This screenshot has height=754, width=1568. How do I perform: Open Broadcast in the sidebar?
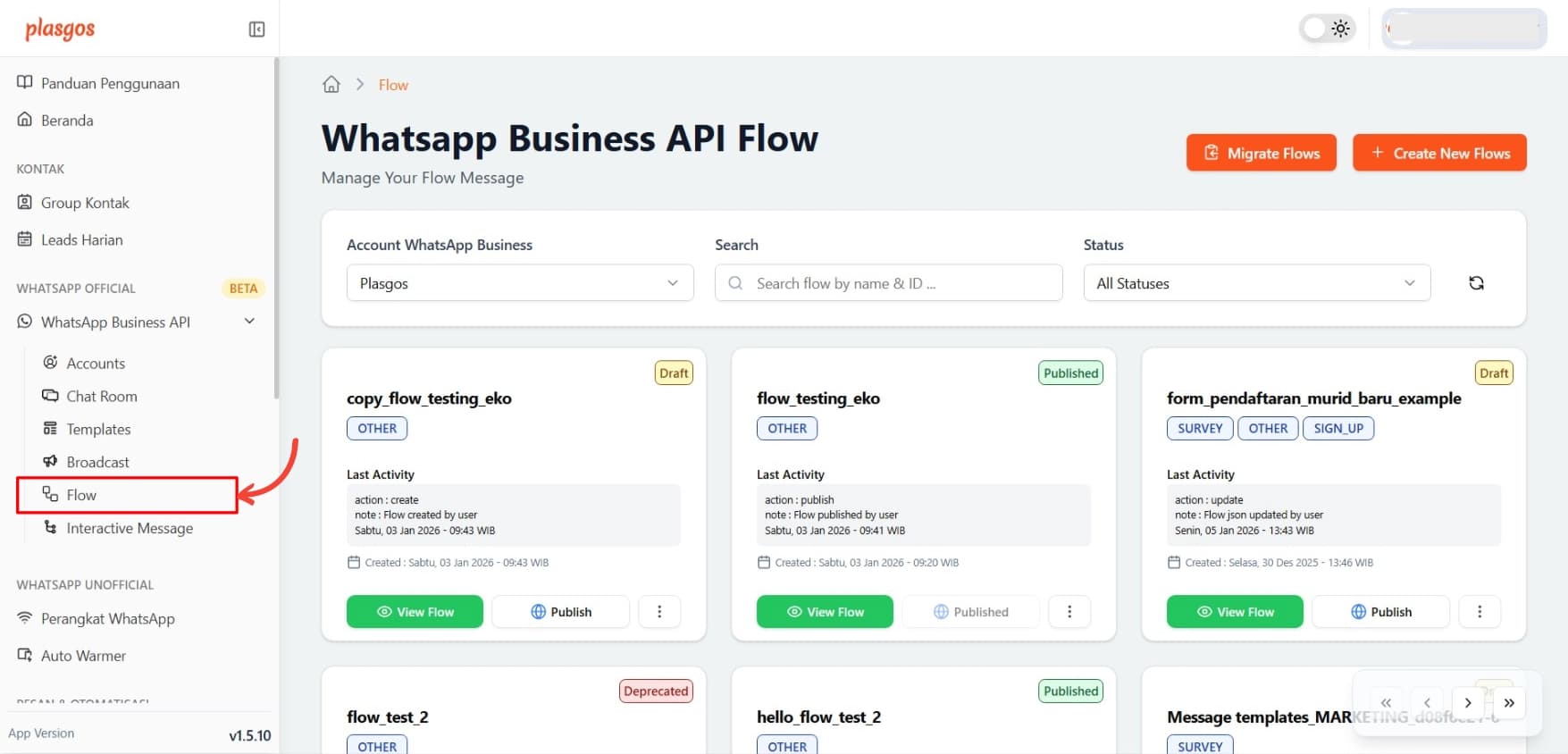click(x=97, y=462)
